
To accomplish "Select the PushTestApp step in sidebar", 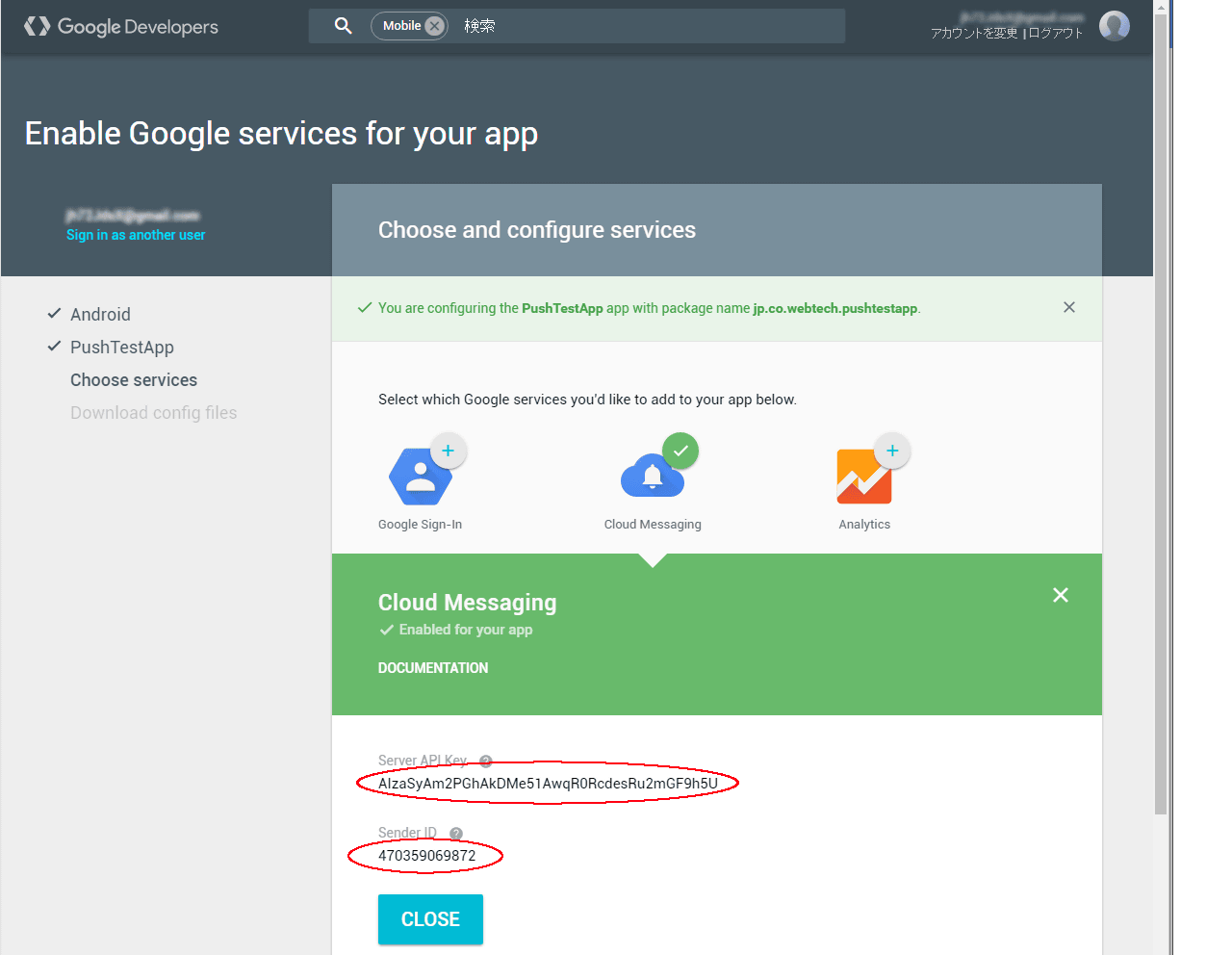I will coord(122,347).
